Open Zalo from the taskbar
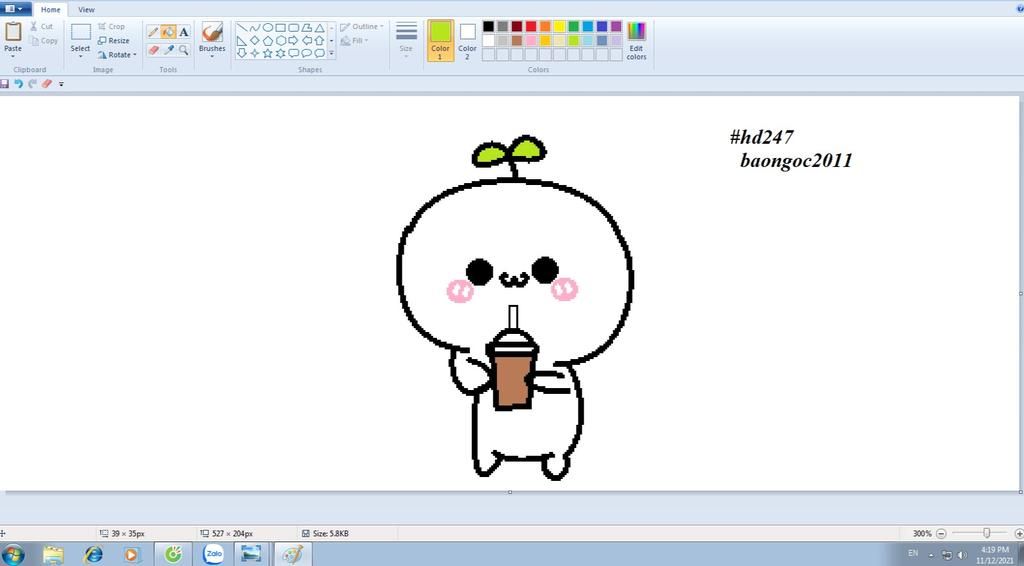The image size is (1024, 566). [213, 553]
